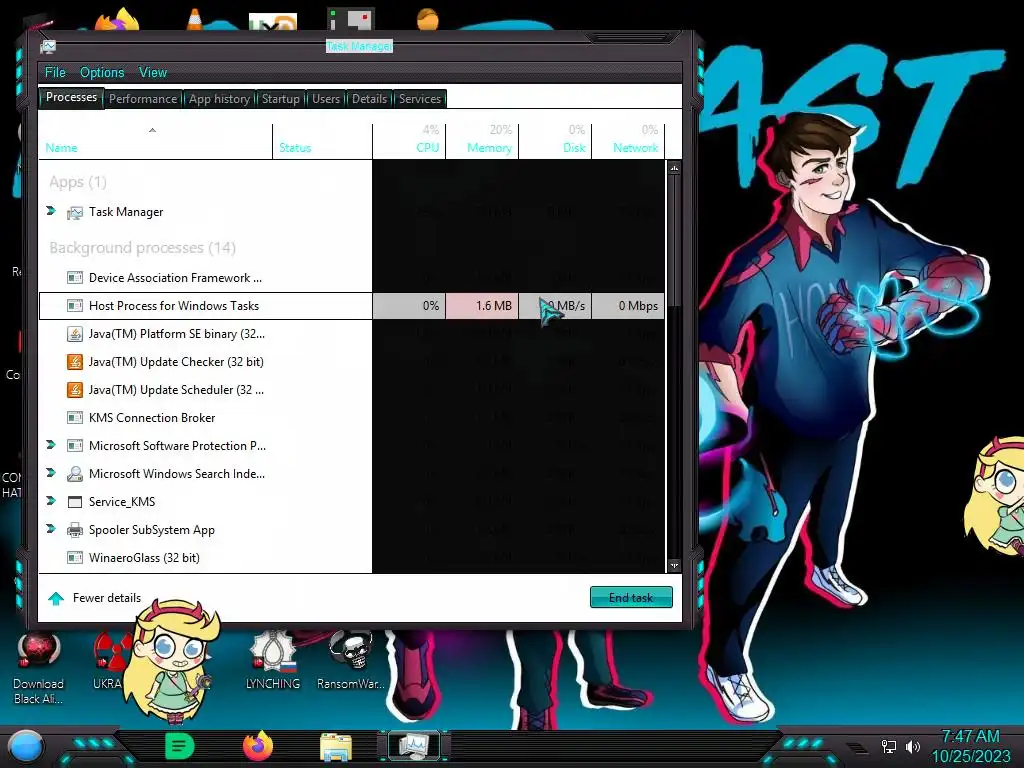
Task: Switch to the App history tab
Action: [219, 99]
